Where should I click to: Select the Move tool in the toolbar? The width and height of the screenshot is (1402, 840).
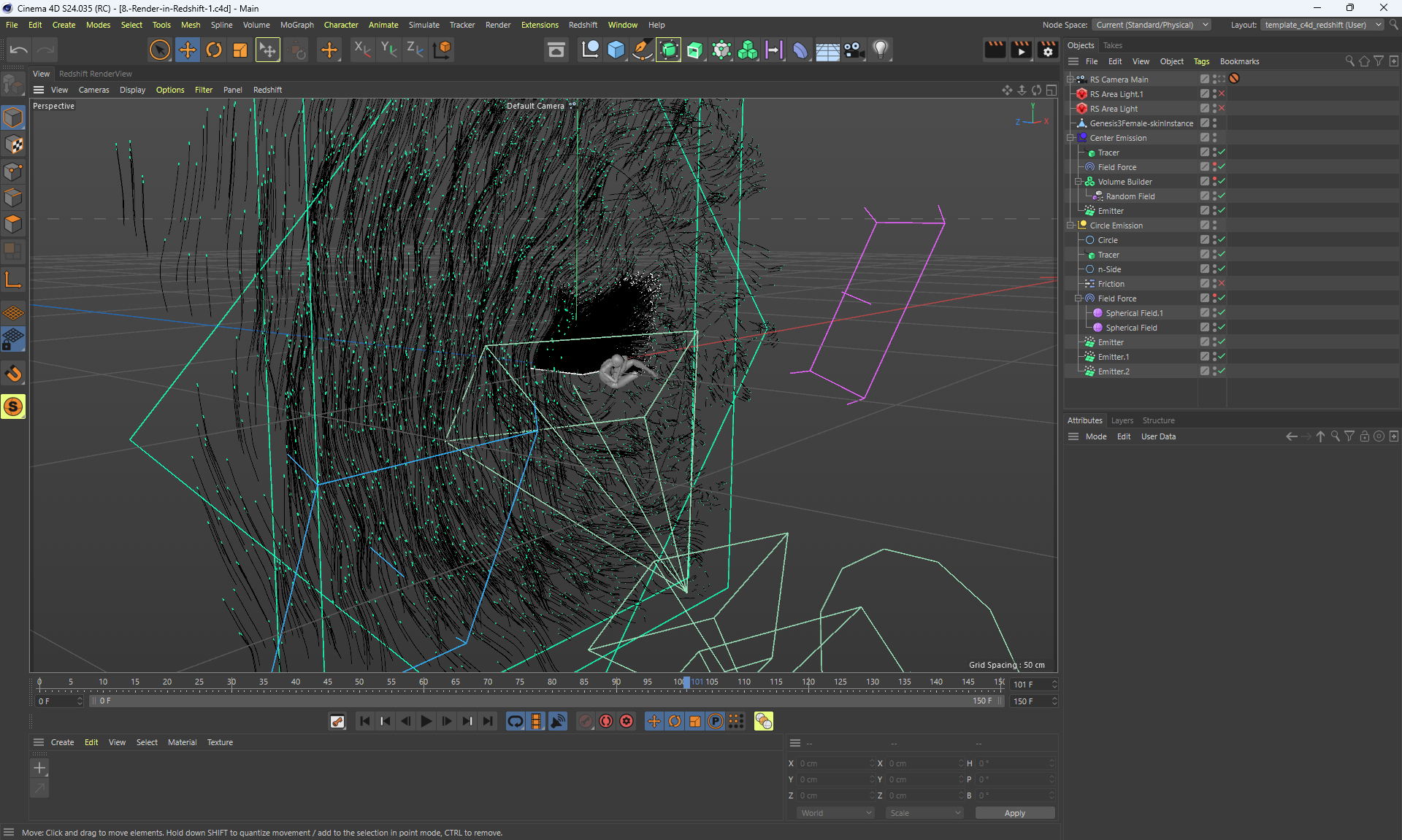(x=187, y=50)
